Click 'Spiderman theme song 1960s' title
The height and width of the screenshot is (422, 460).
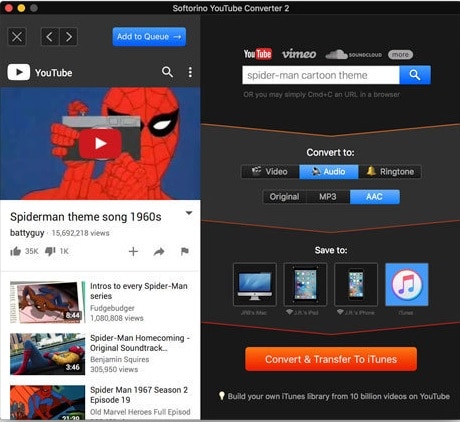click(x=86, y=217)
